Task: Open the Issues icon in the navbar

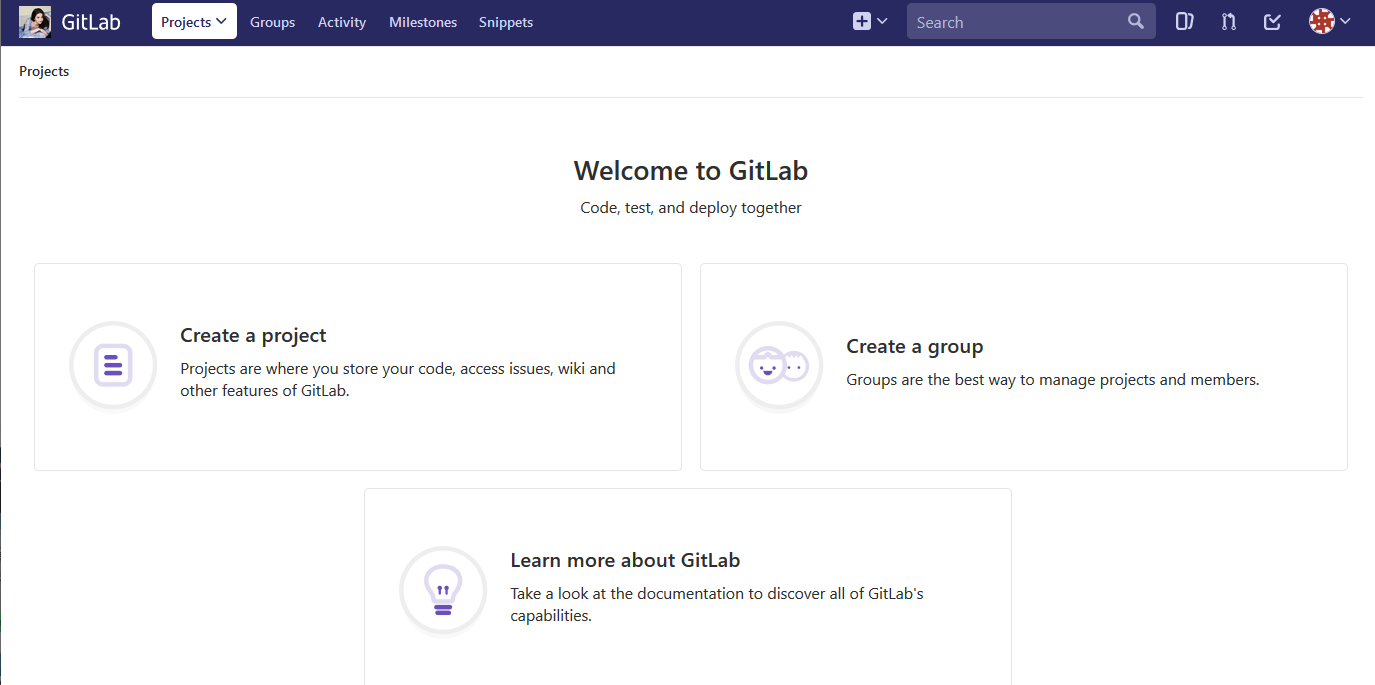Action: 1184,21
